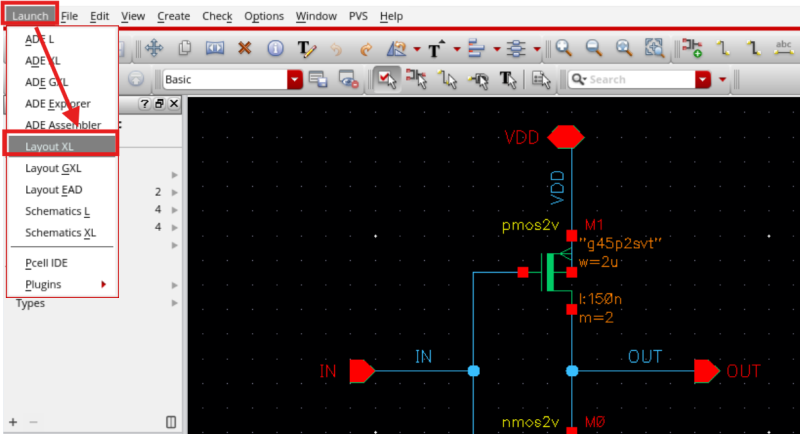Click the save workspace icon
Screen dimensions: 800x434
pyautogui.click(x=318, y=80)
